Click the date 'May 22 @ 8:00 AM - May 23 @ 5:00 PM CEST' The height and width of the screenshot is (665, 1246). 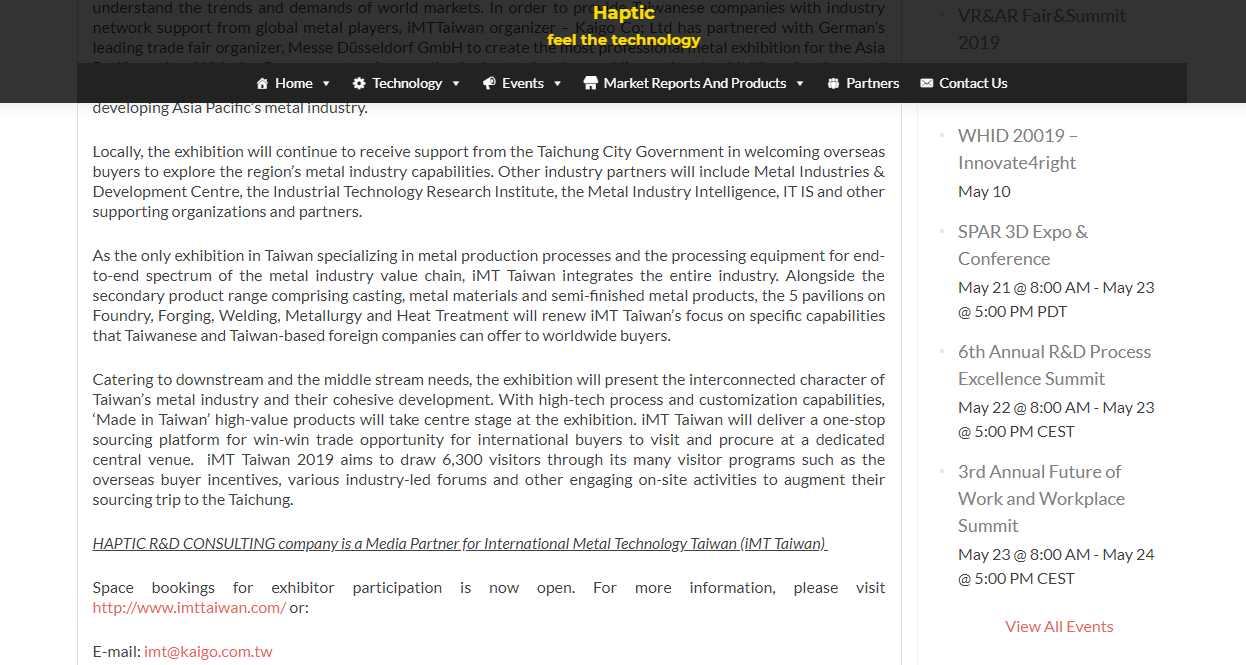click(x=1056, y=419)
